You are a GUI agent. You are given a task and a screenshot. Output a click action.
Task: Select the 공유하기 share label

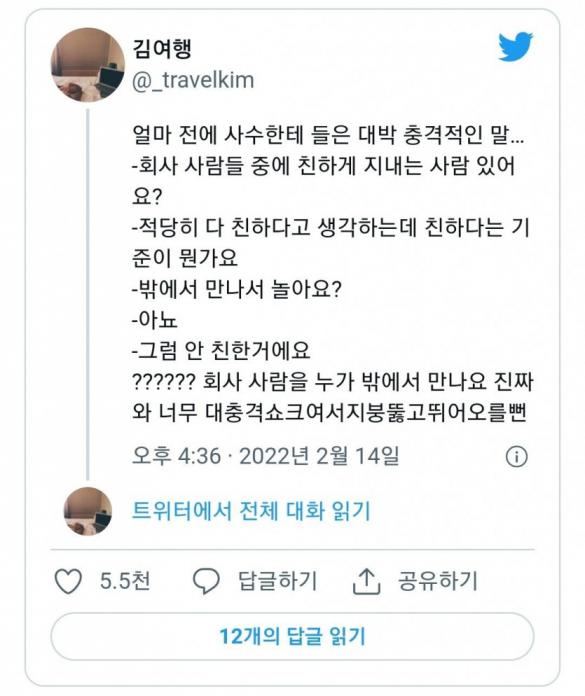(438, 581)
